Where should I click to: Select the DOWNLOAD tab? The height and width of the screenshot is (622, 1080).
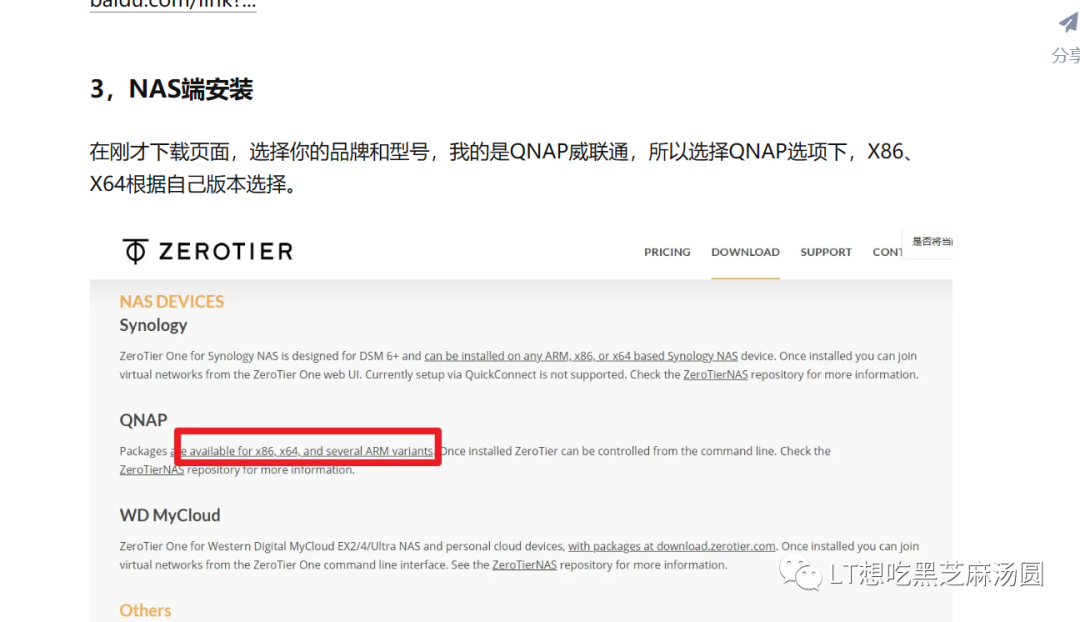745,252
